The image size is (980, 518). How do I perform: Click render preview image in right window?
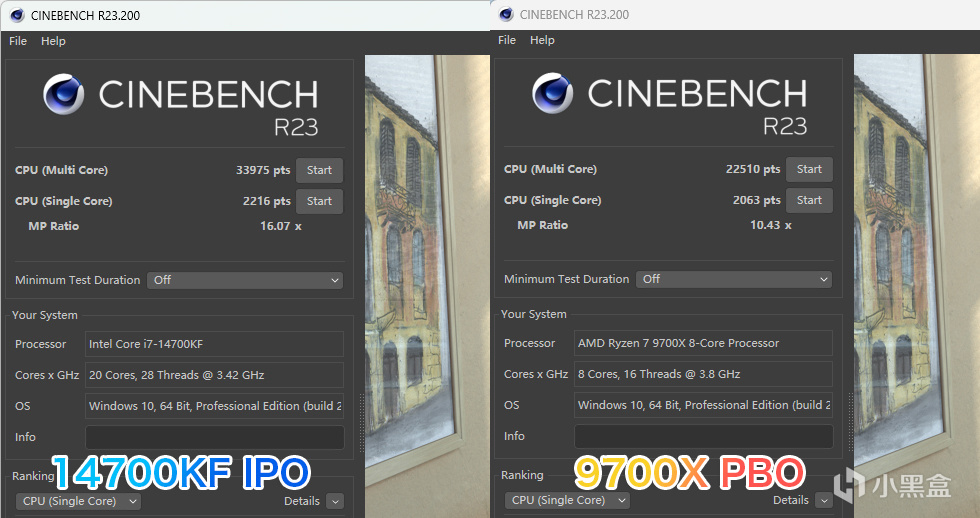[x=917, y=286]
